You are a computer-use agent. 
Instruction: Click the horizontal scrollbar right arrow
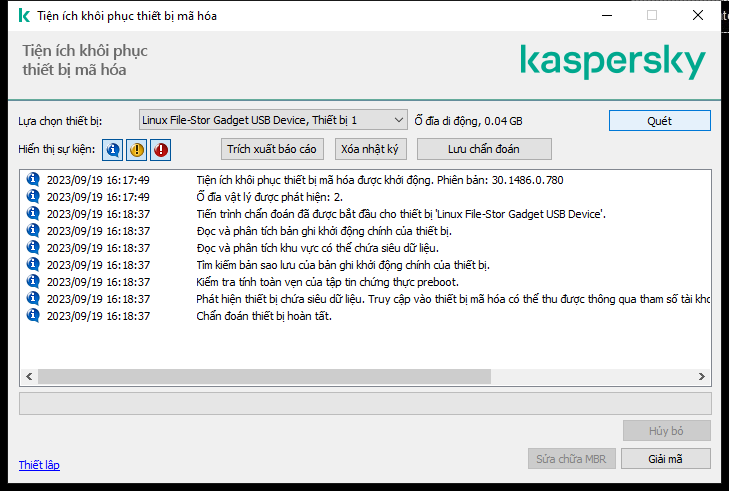(704, 376)
